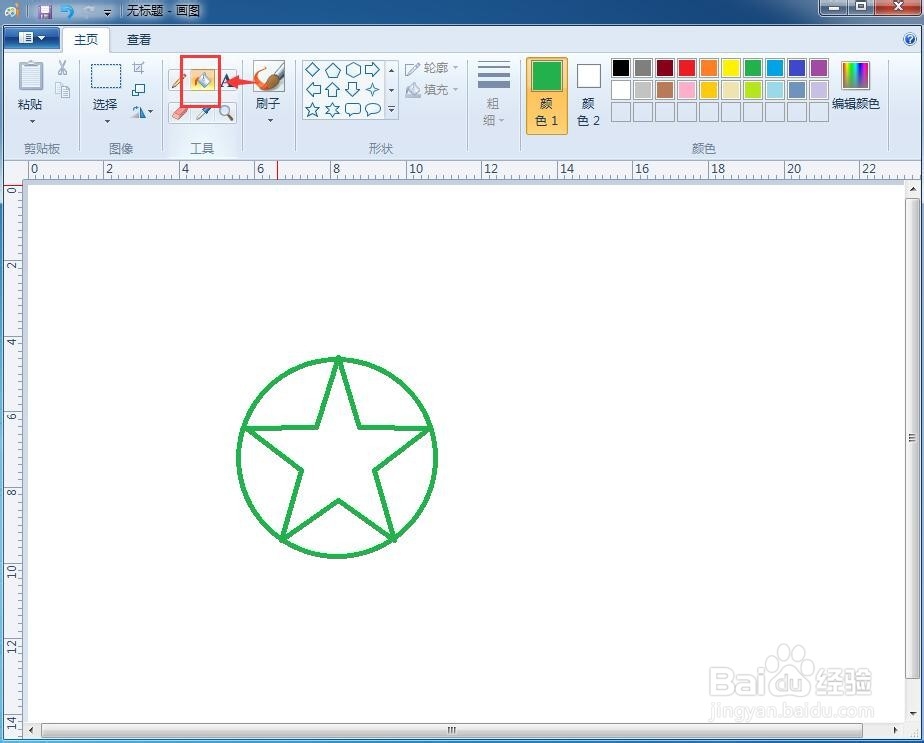Select the Color picker eyedropper tool
The image size is (924, 743).
tap(203, 113)
